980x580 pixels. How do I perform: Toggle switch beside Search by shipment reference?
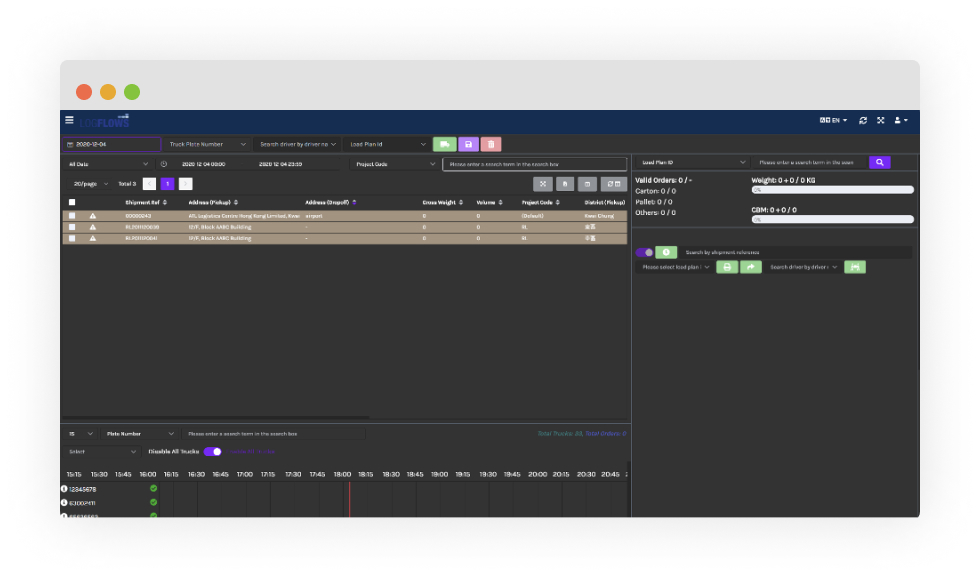point(644,252)
